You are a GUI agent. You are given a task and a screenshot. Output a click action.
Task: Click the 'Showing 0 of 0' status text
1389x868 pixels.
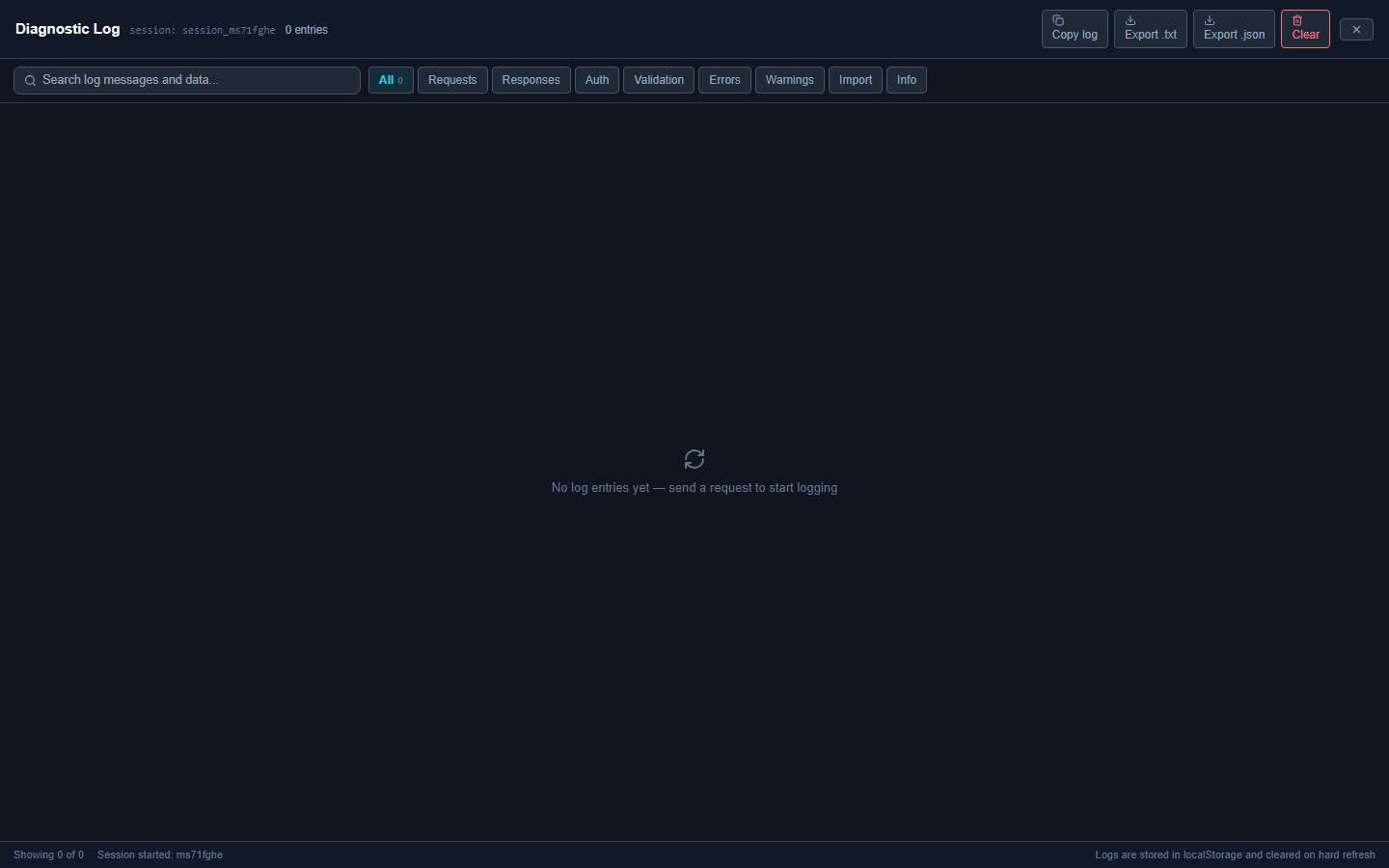48,854
